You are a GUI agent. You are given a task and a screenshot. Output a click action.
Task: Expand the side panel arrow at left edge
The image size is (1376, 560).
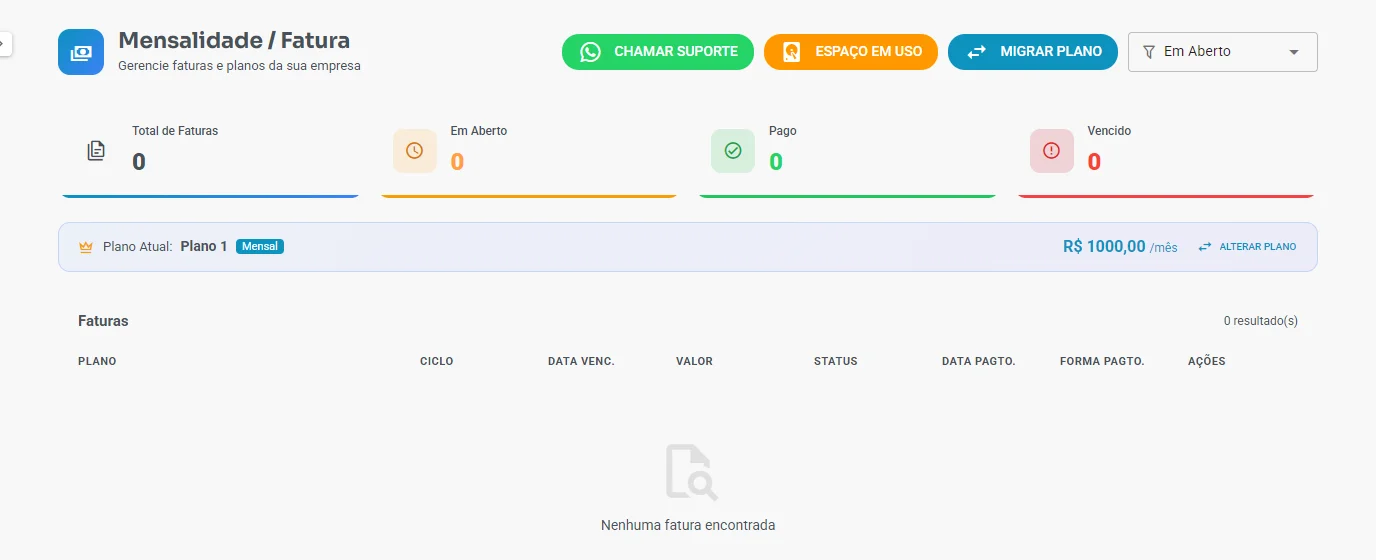point(3,43)
